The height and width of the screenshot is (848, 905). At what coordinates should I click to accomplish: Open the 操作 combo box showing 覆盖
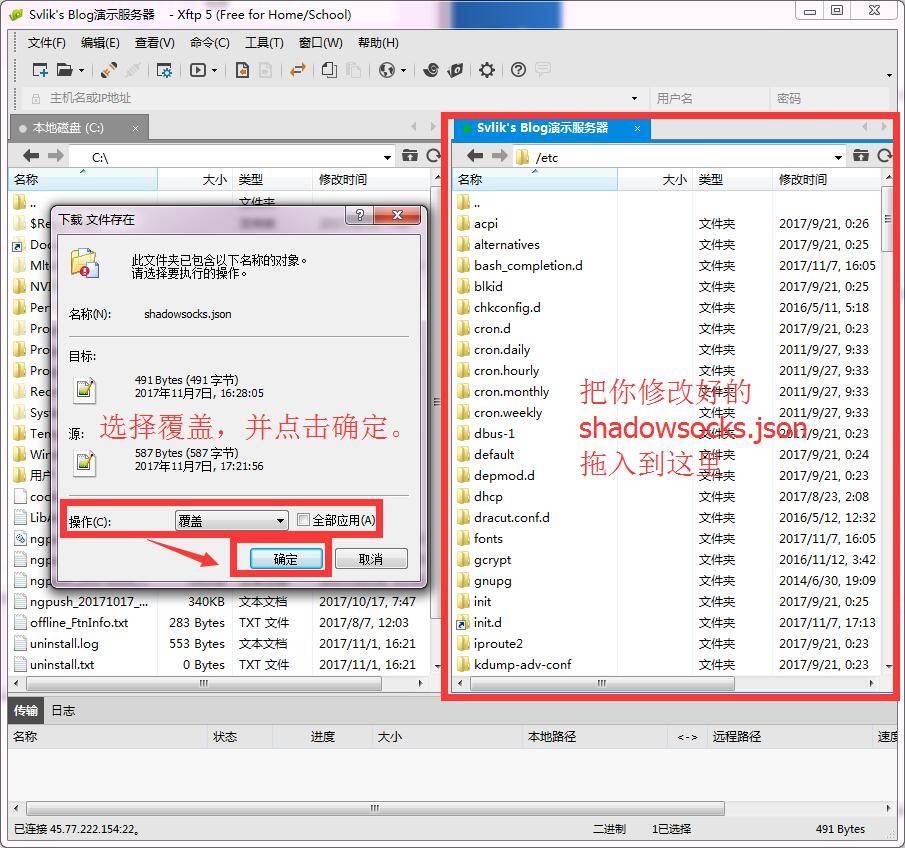[231, 521]
